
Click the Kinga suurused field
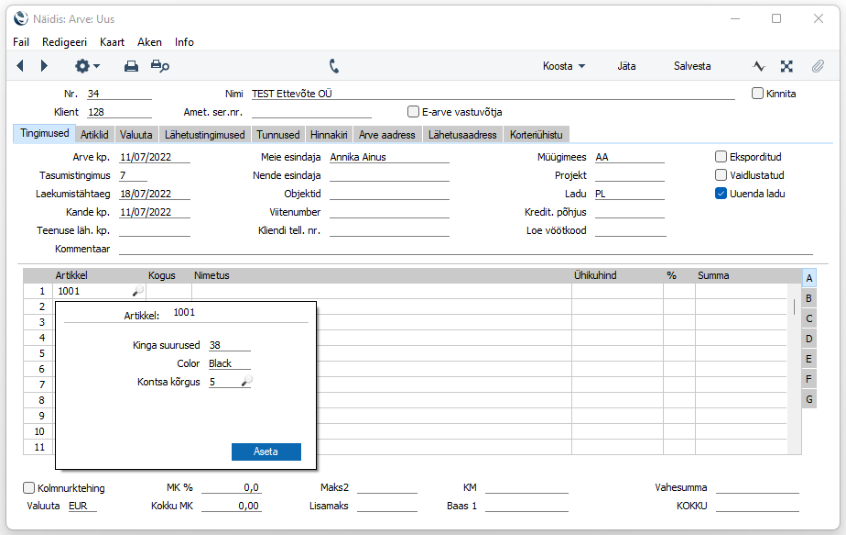pyautogui.click(x=229, y=345)
